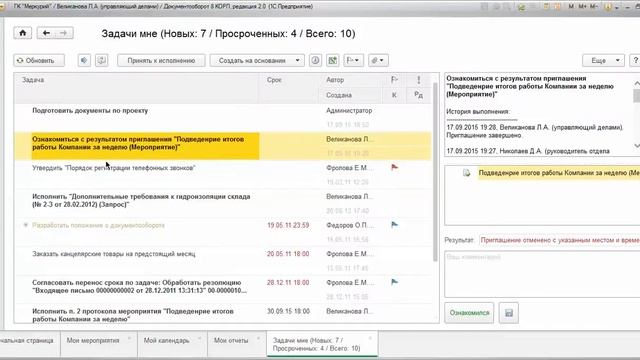Select task Утвердить Порядок регистрации телефонных звонков
The height and width of the screenshot is (360, 640).
[114, 168]
